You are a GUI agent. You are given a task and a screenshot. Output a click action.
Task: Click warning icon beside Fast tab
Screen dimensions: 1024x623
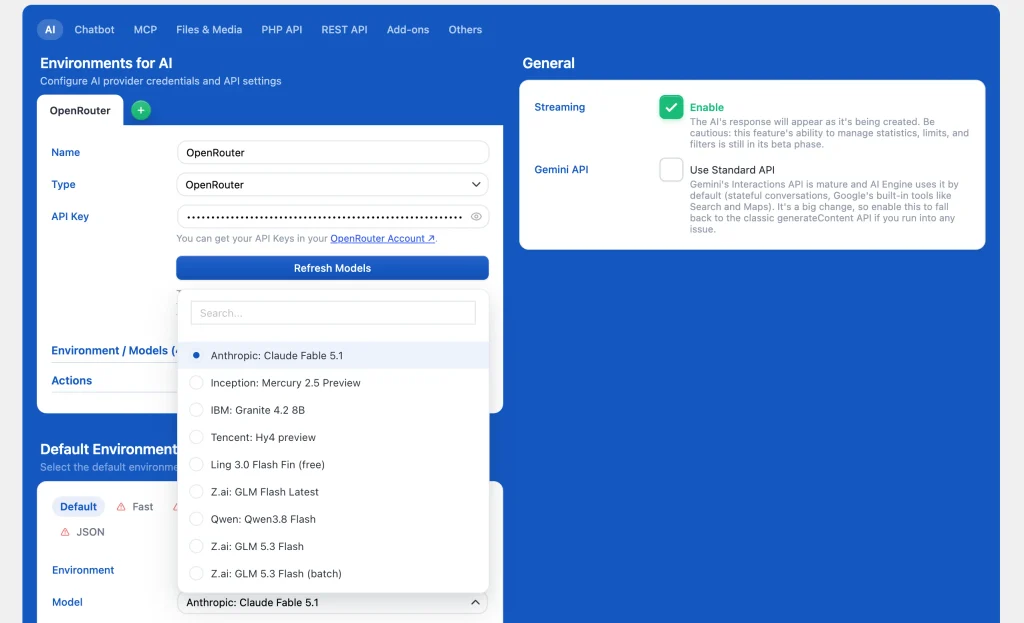(121, 507)
